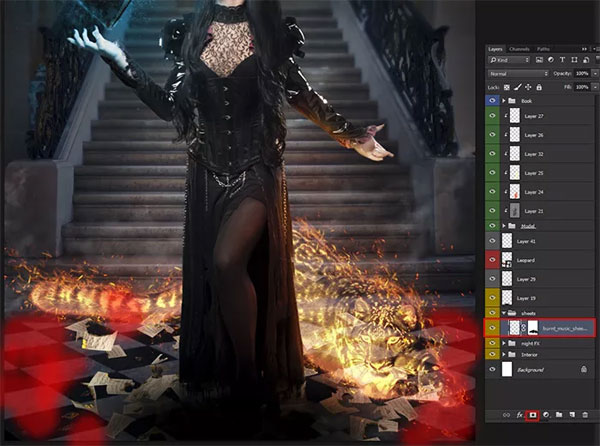Screen dimensions: 600x446
Task: Select Layer 21 thumbnail
Action: point(515,210)
